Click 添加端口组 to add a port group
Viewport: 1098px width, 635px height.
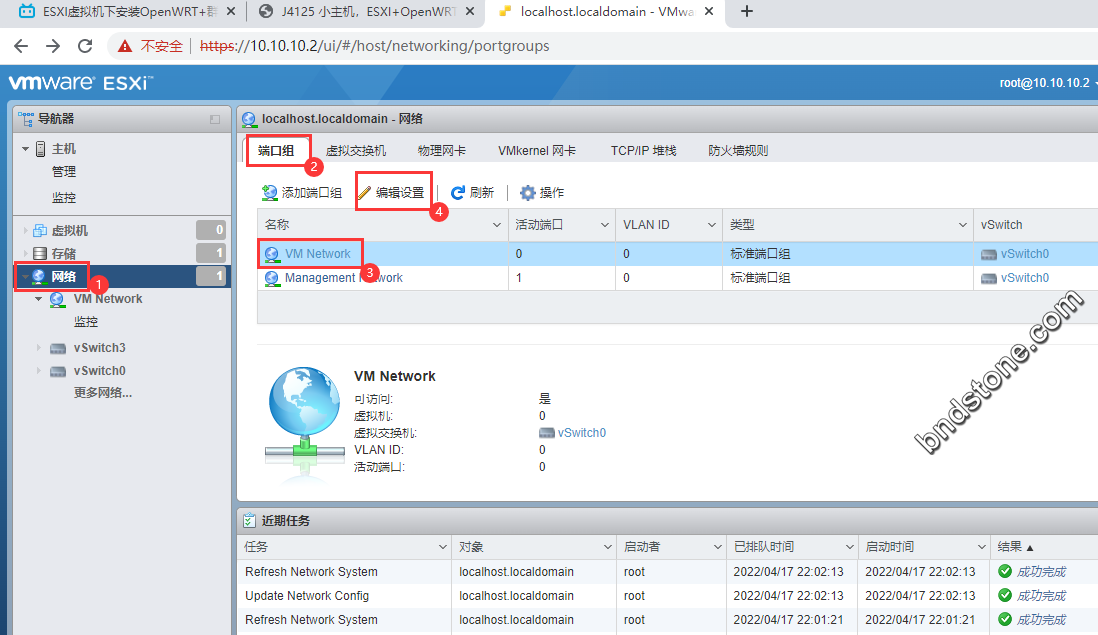point(302,193)
